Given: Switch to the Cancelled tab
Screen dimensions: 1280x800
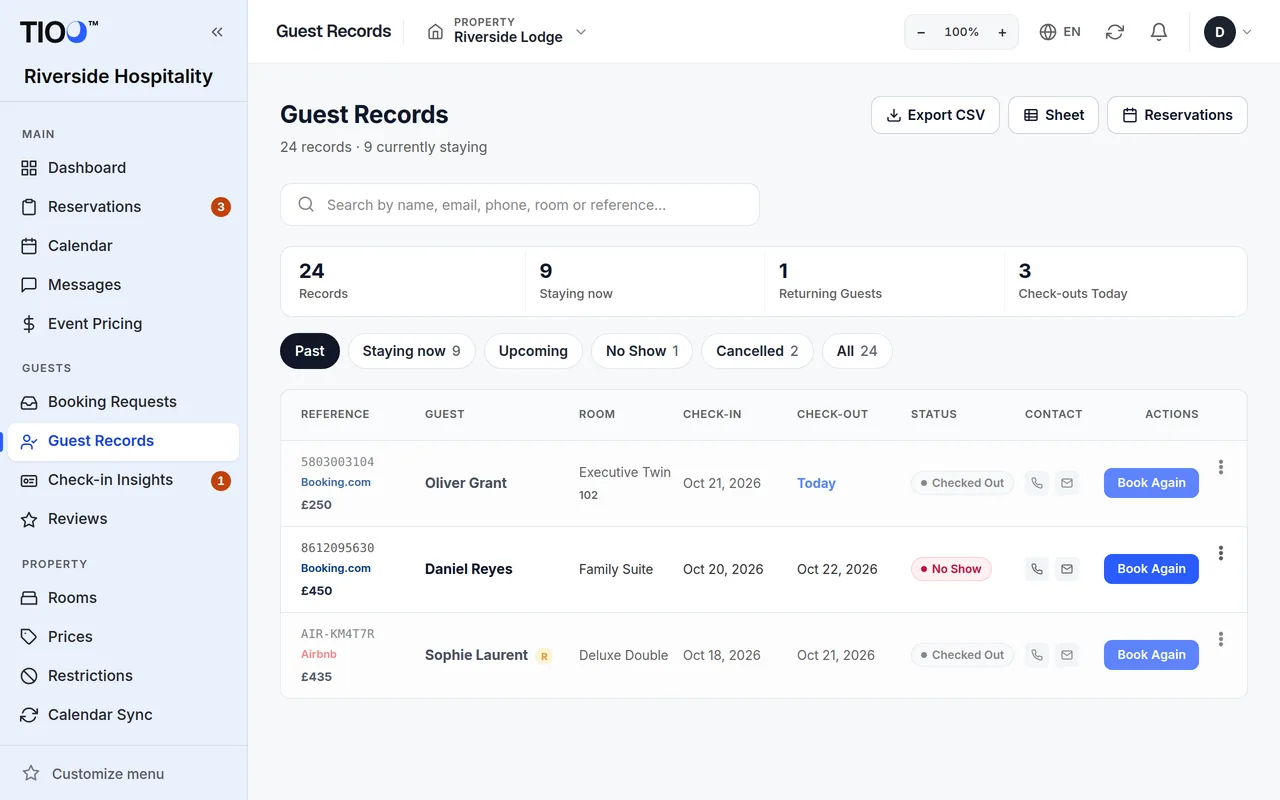Looking at the screenshot, I should point(757,351).
